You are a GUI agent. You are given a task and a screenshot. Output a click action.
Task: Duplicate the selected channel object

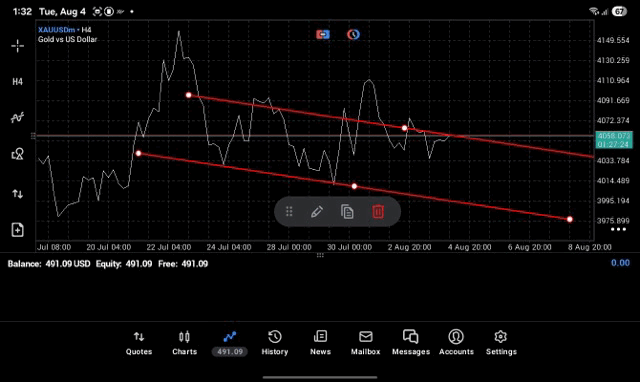click(x=347, y=211)
